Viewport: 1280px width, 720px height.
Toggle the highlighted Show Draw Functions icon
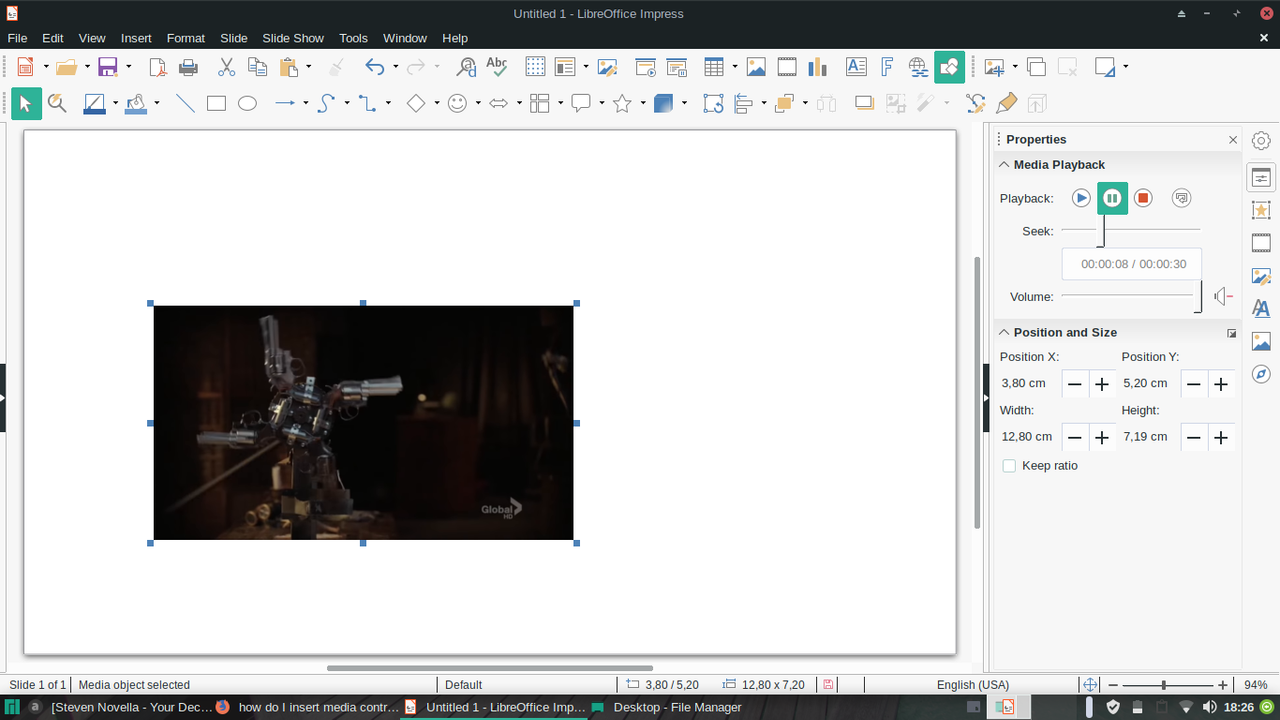coord(949,67)
